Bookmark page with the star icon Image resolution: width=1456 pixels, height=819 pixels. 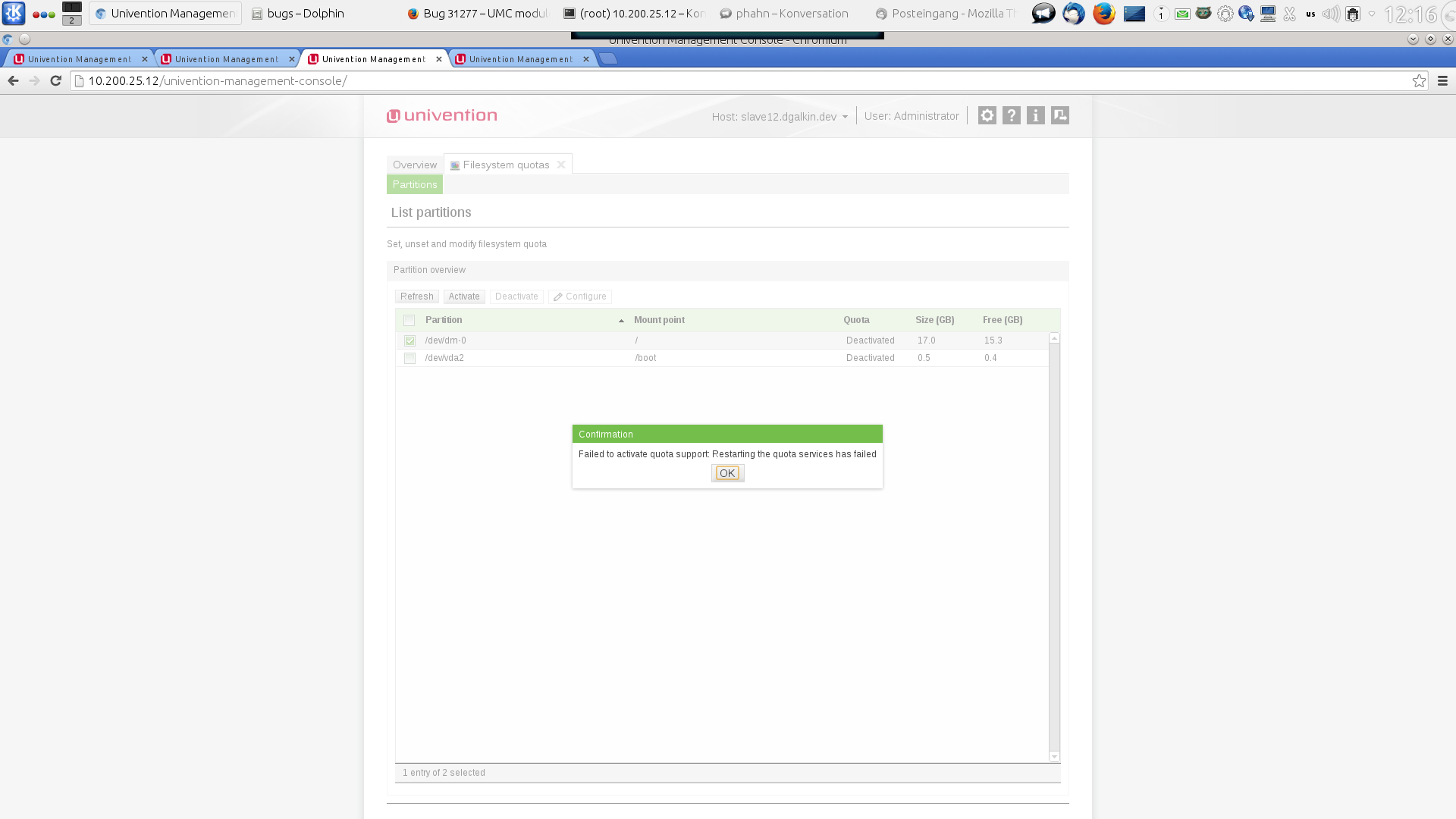(1419, 80)
